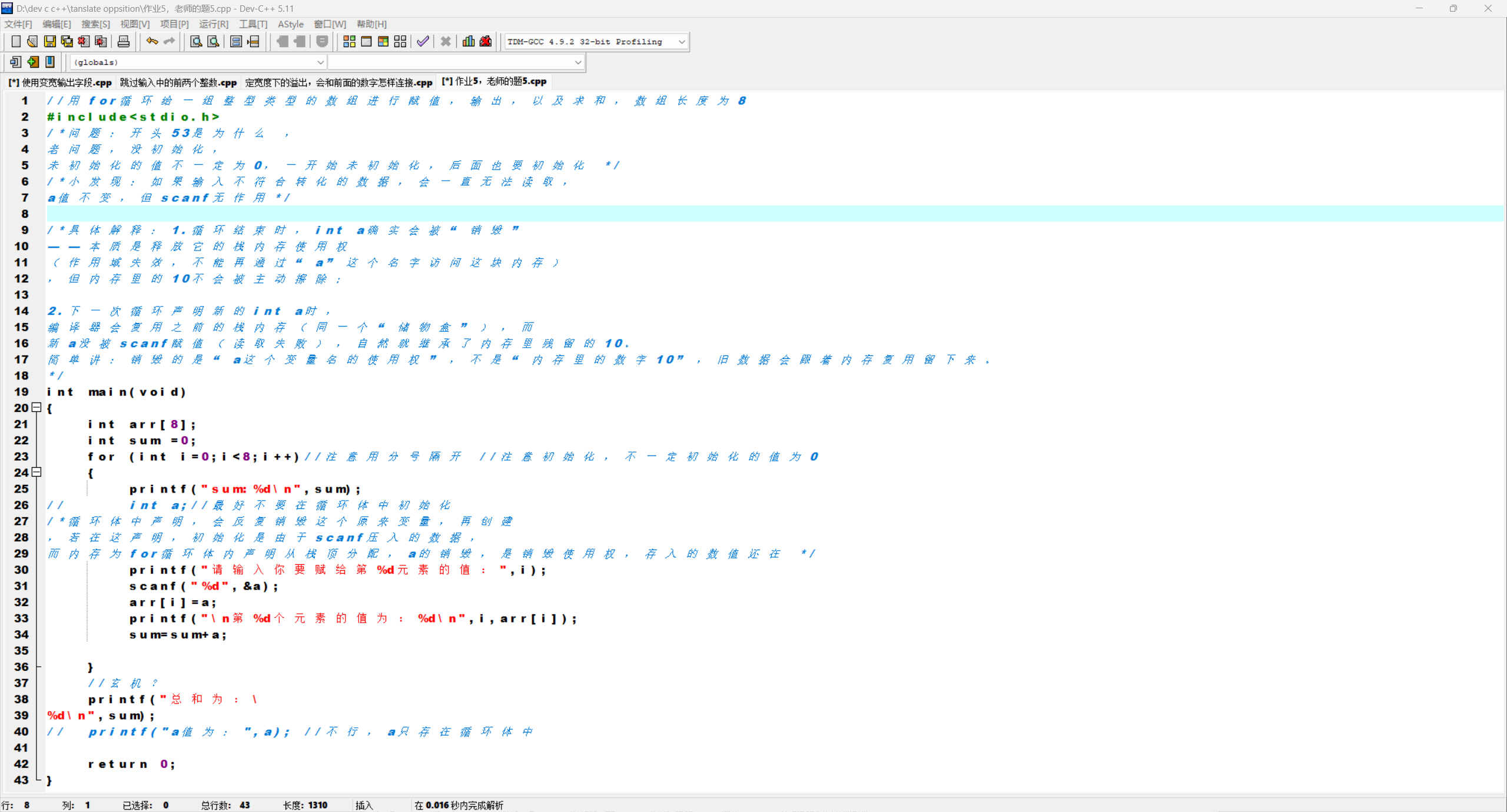The width and height of the screenshot is (1507, 812).
Task: Open the Profile analysis bar chart icon
Action: point(469,41)
